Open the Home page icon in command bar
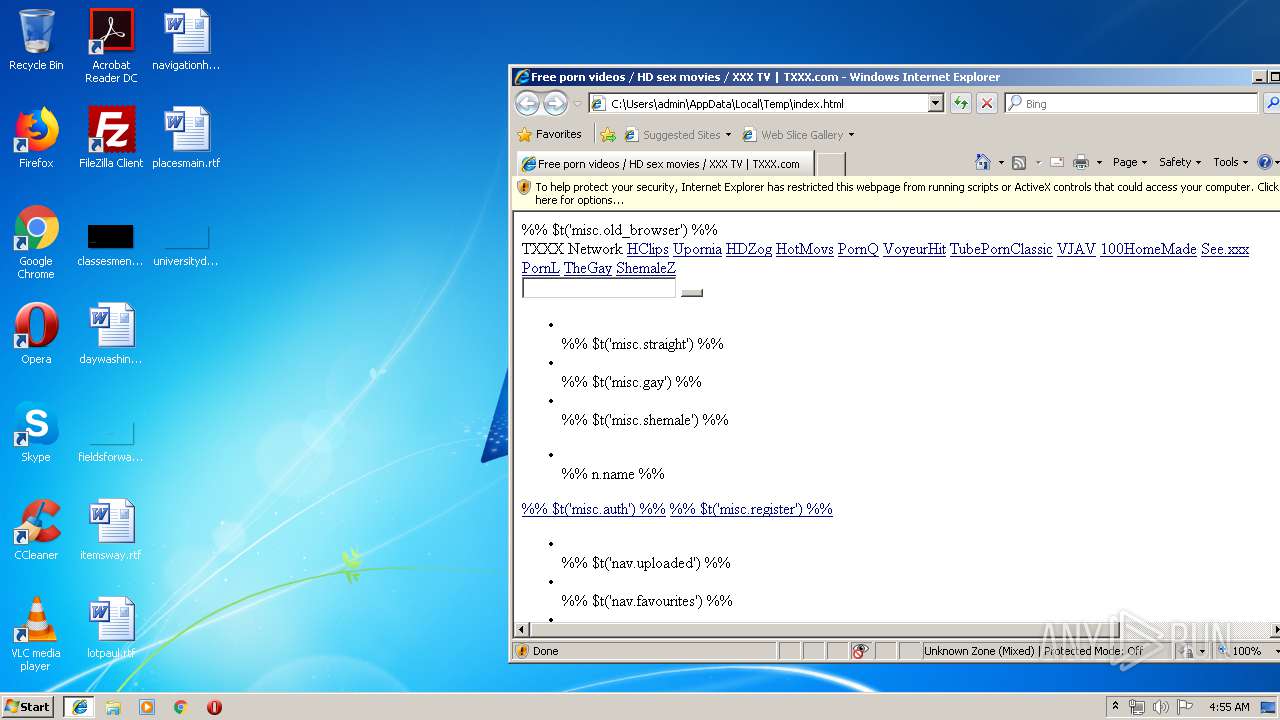 [982, 162]
